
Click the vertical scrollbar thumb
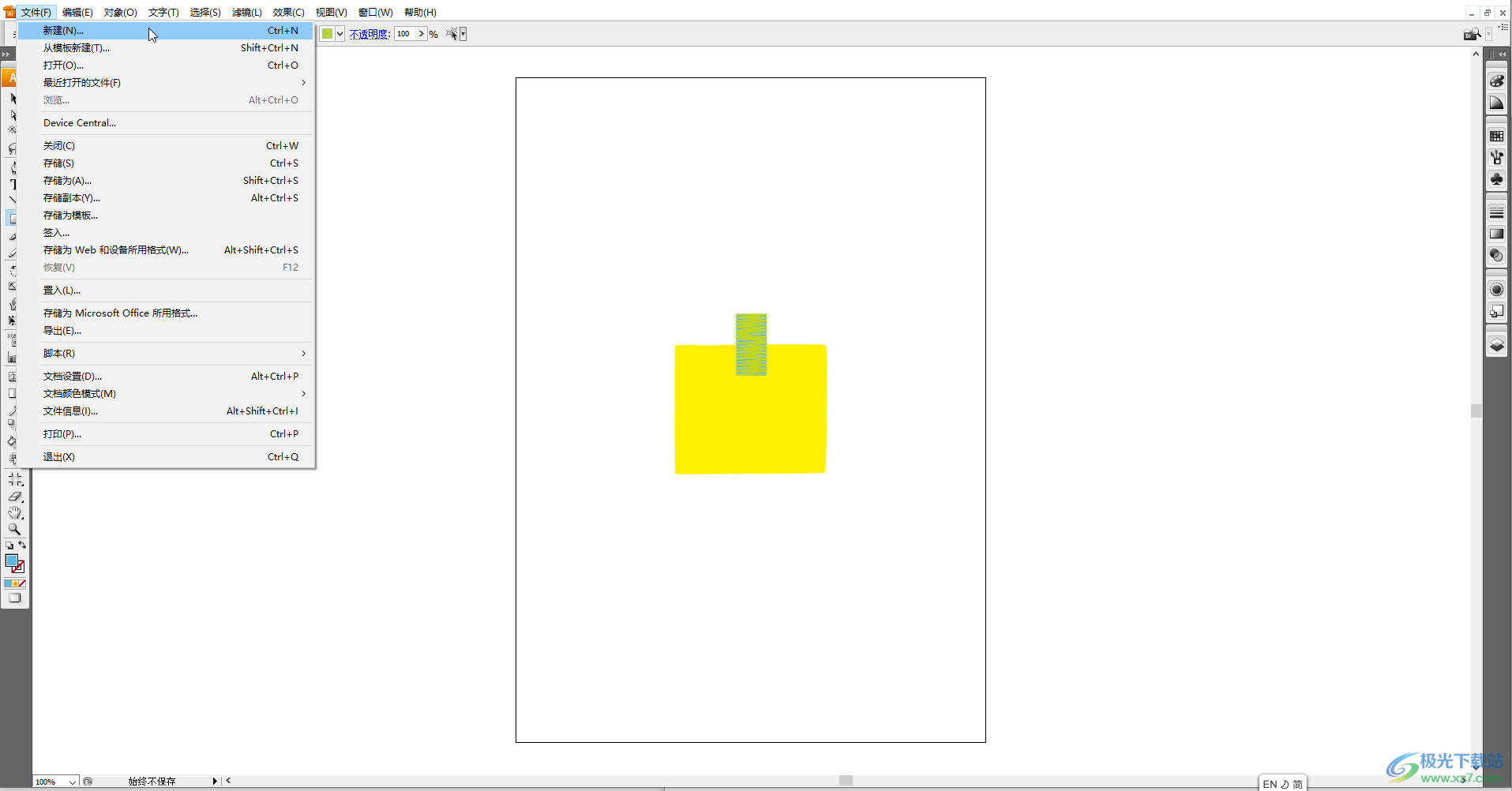tap(1476, 410)
